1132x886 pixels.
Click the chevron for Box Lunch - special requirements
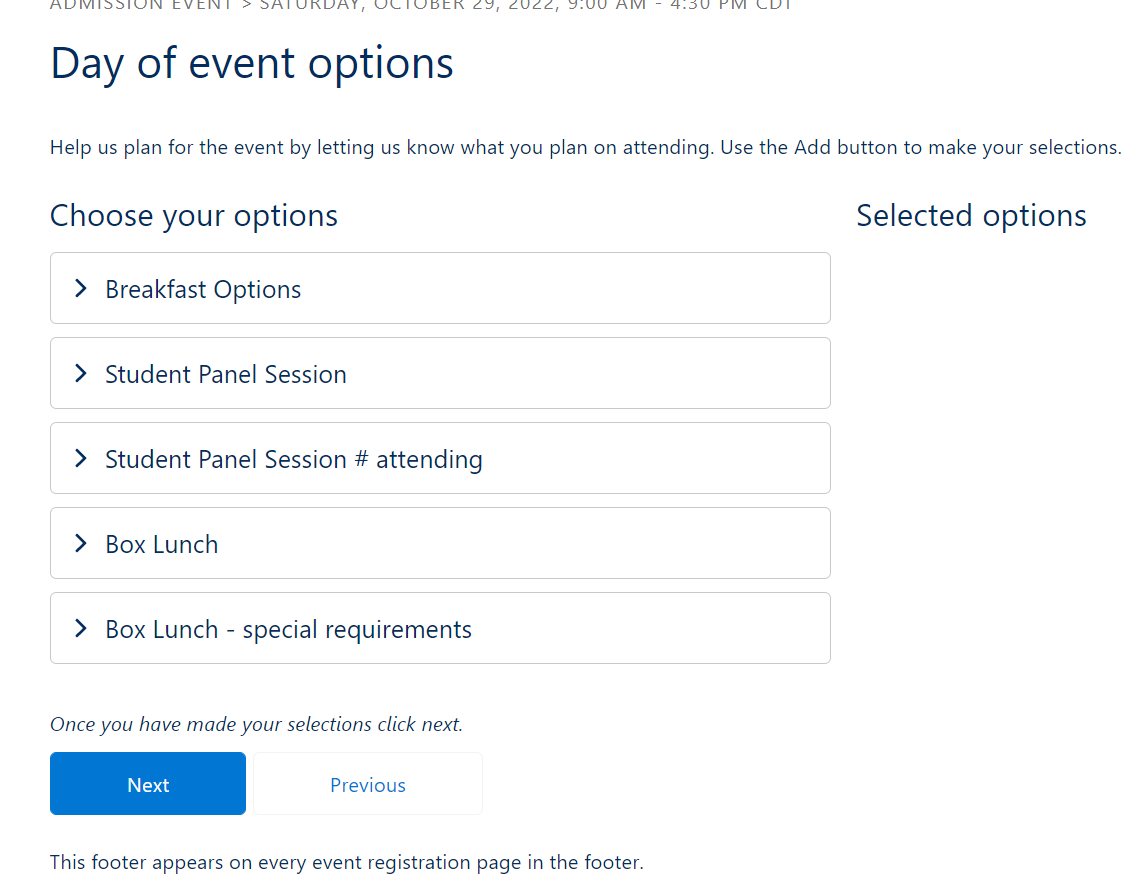(x=81, y=629)
